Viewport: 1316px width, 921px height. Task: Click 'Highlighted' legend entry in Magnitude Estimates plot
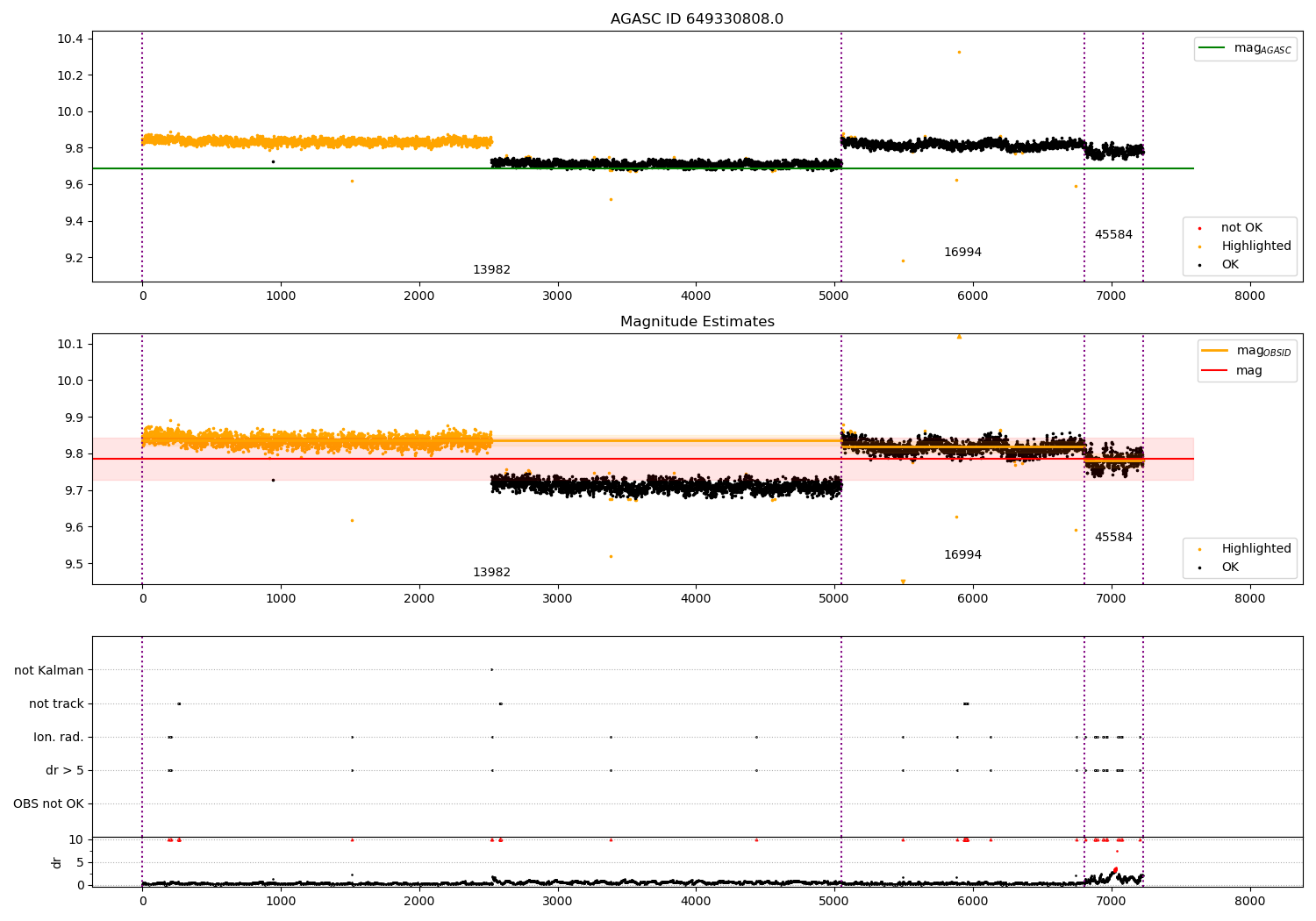coord(1244,549)
